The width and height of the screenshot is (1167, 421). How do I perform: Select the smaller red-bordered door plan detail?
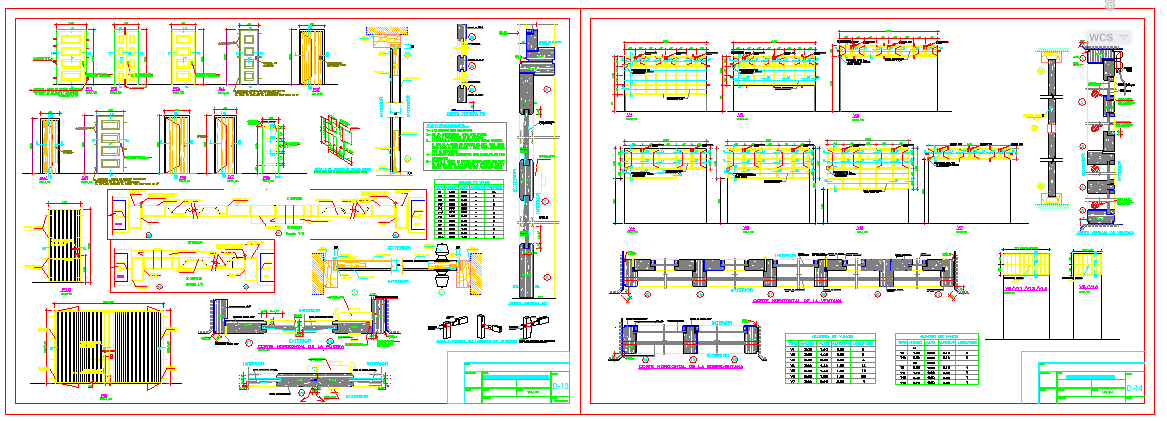(190, 264)
